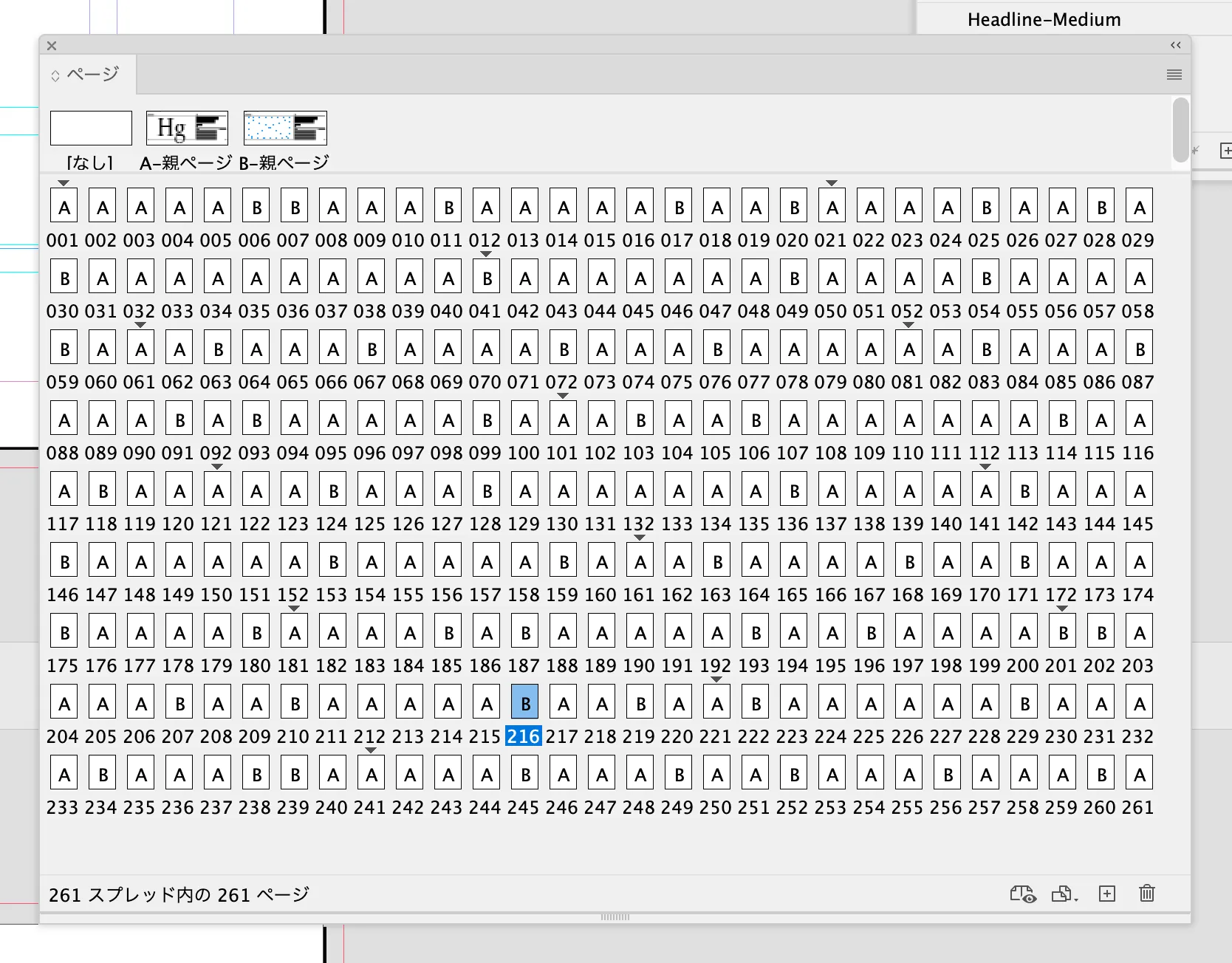The width and height of the screenshot is (1232, 963).
Task: Select page 216 thumbnail
Action: click(x=525, y=702)
